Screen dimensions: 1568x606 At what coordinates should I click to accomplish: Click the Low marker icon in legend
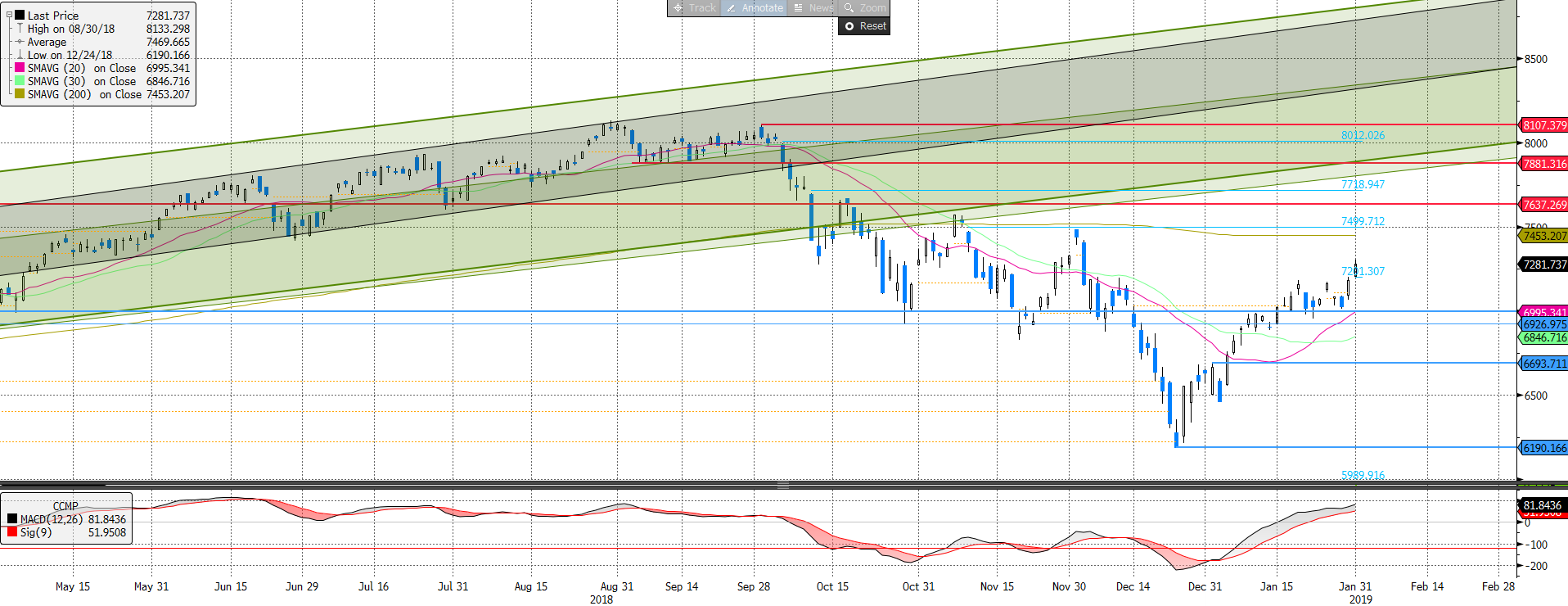pyautogui.click(x=20, y=55)
